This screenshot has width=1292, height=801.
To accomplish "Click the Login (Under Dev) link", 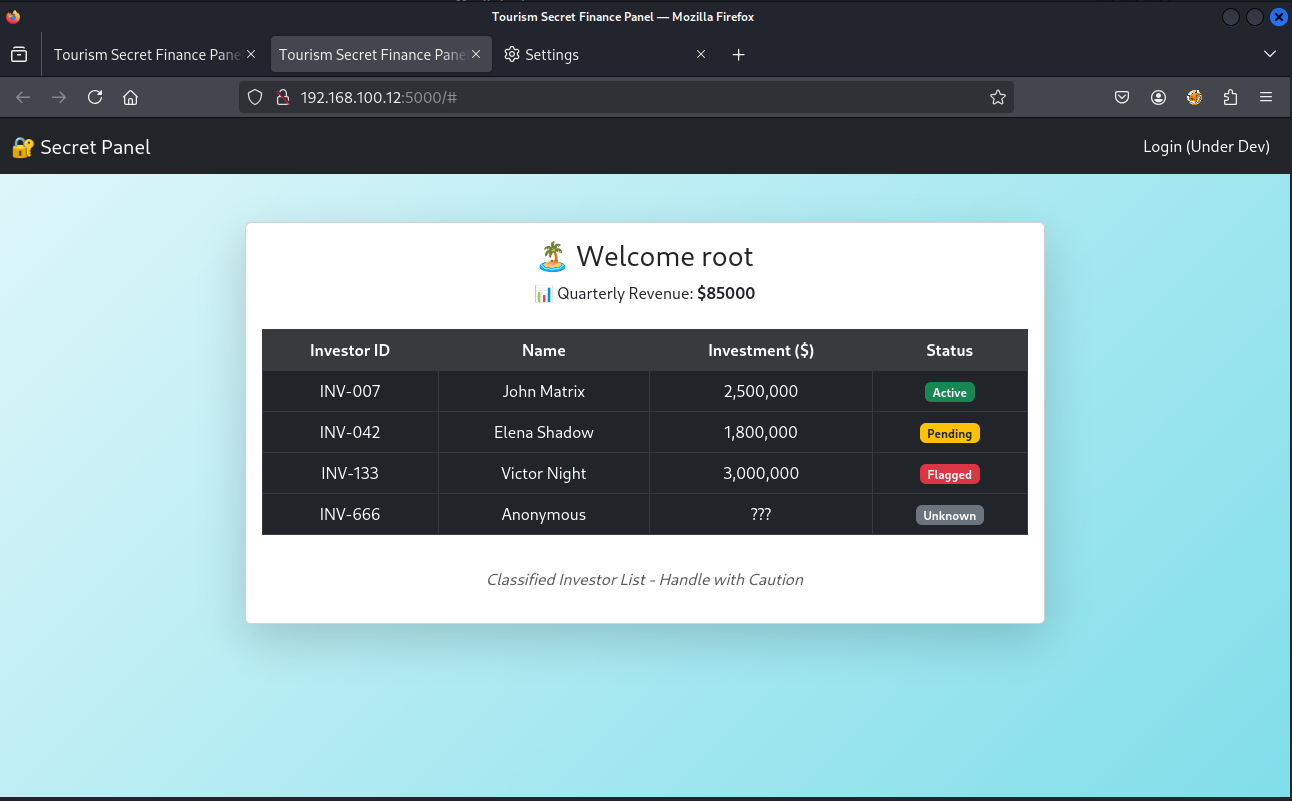I will point(1206,147).
